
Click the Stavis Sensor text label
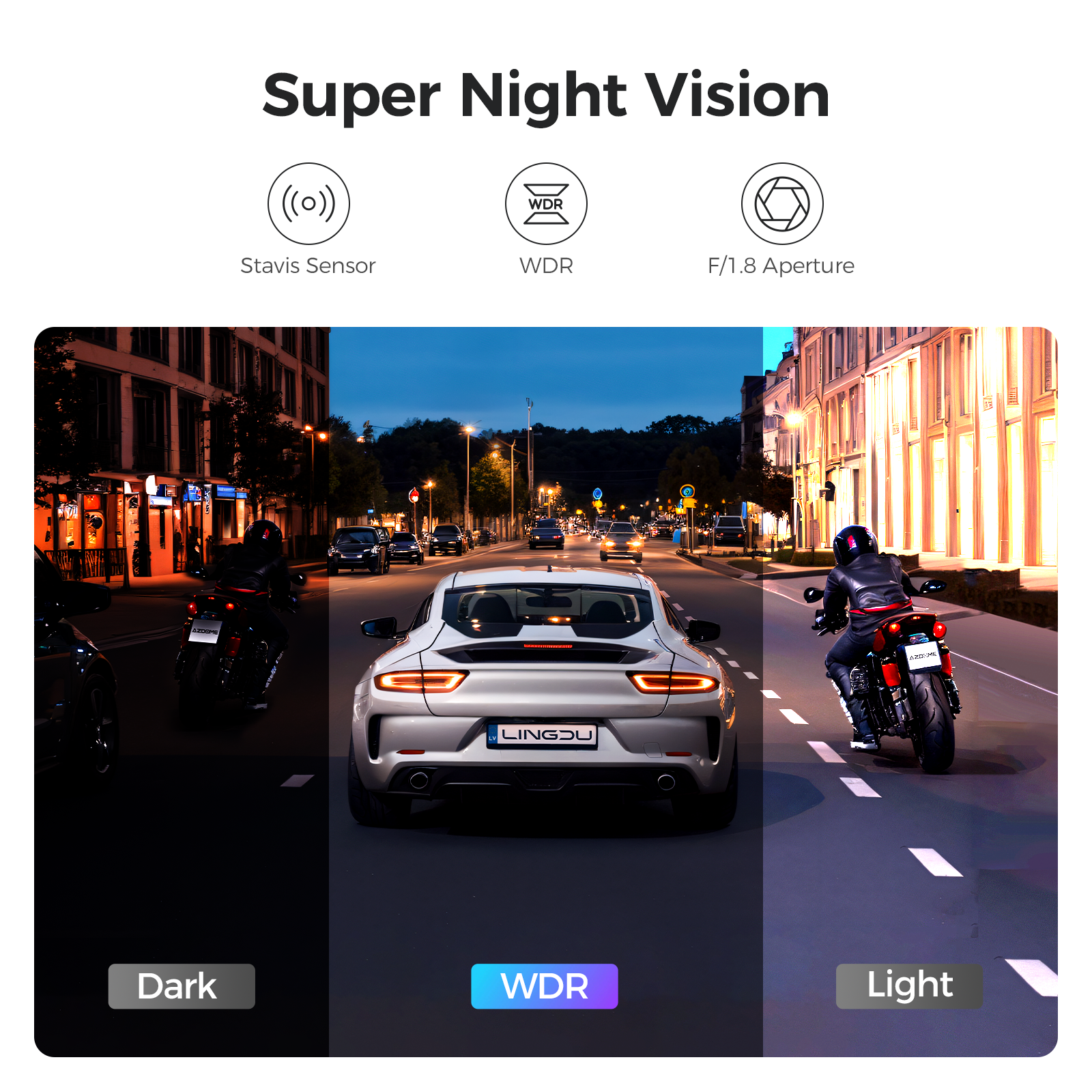(308, 265)
